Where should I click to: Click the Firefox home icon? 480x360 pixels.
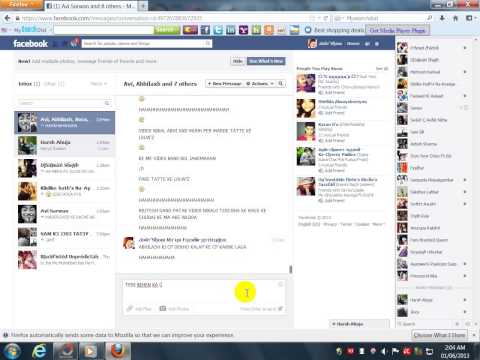[456, 18]
